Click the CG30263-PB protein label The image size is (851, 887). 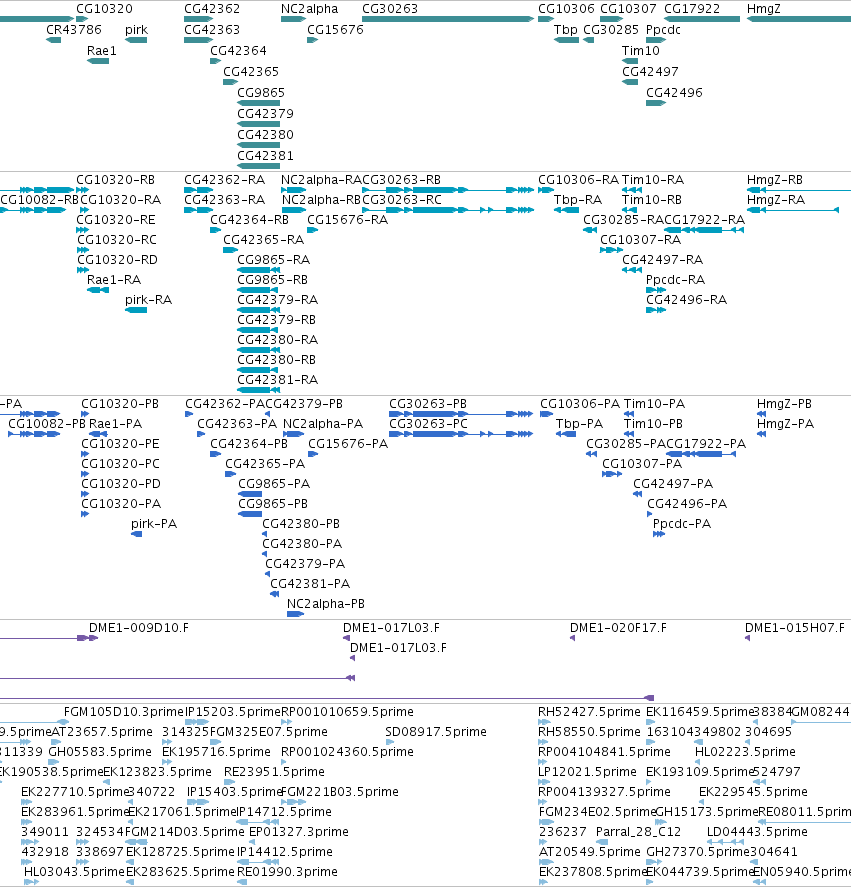click(428, 403)
